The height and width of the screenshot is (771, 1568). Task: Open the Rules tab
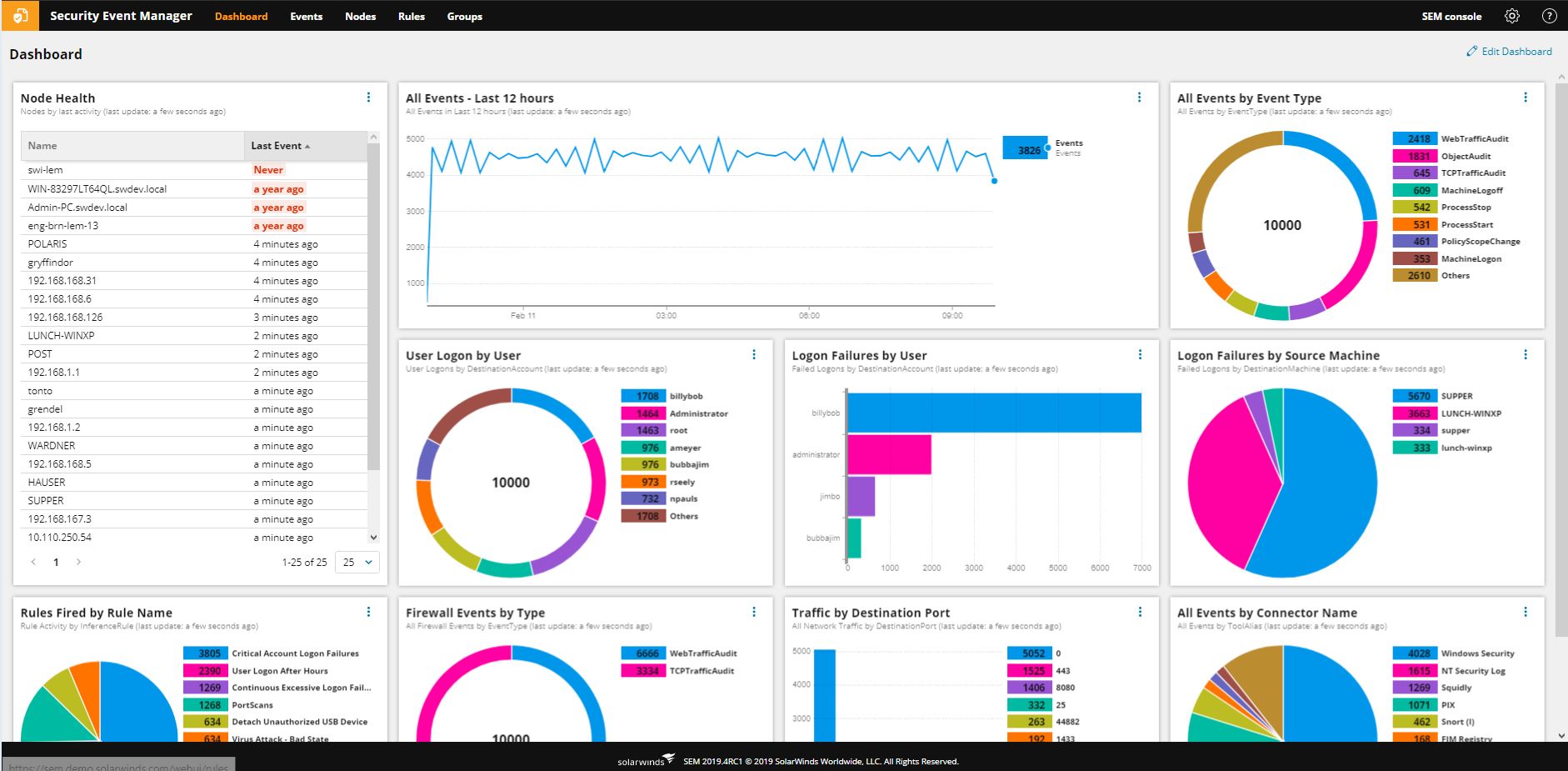(412, 17)
